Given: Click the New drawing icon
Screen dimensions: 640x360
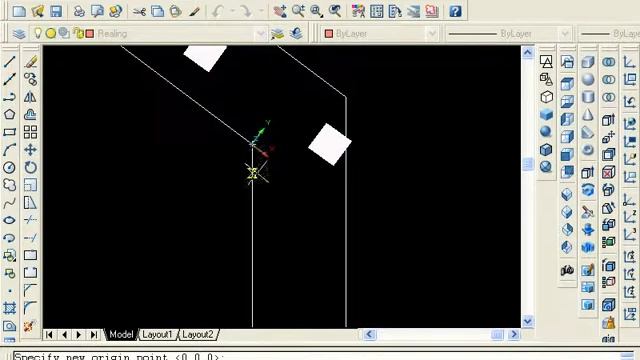Looking at the screenshot, I should [19, 11].
